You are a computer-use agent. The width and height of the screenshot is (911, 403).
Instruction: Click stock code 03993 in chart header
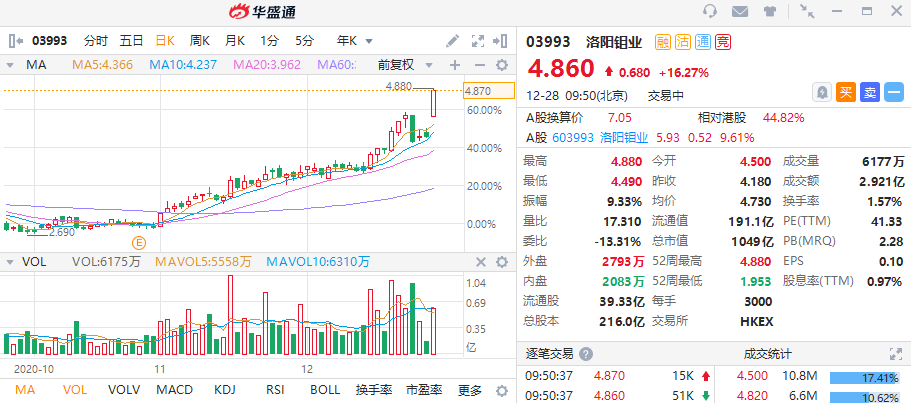(49, 41)
